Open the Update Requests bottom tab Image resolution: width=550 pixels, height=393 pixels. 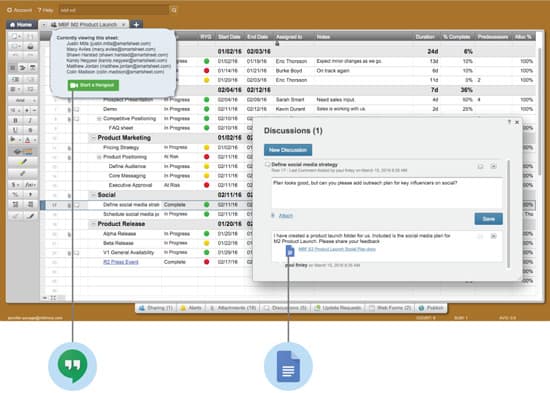pos(338,308)
